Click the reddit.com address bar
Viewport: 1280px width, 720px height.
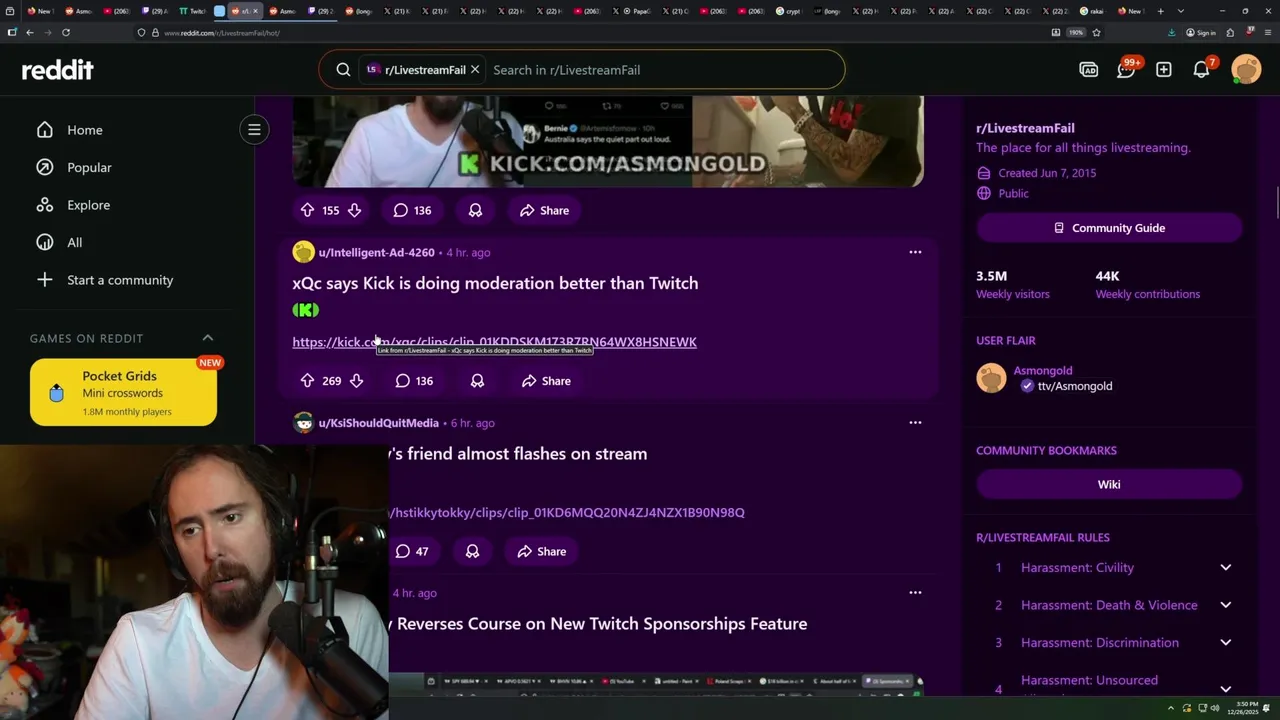pos(590,33)
